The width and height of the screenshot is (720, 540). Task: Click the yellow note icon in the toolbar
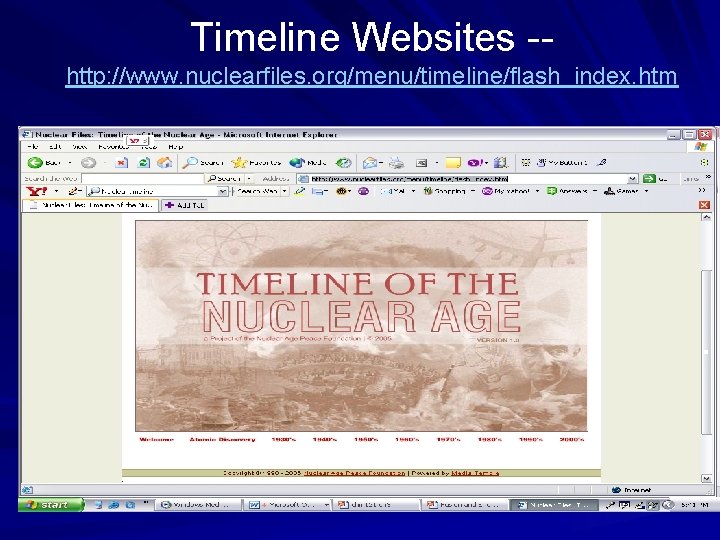(453, 163)
